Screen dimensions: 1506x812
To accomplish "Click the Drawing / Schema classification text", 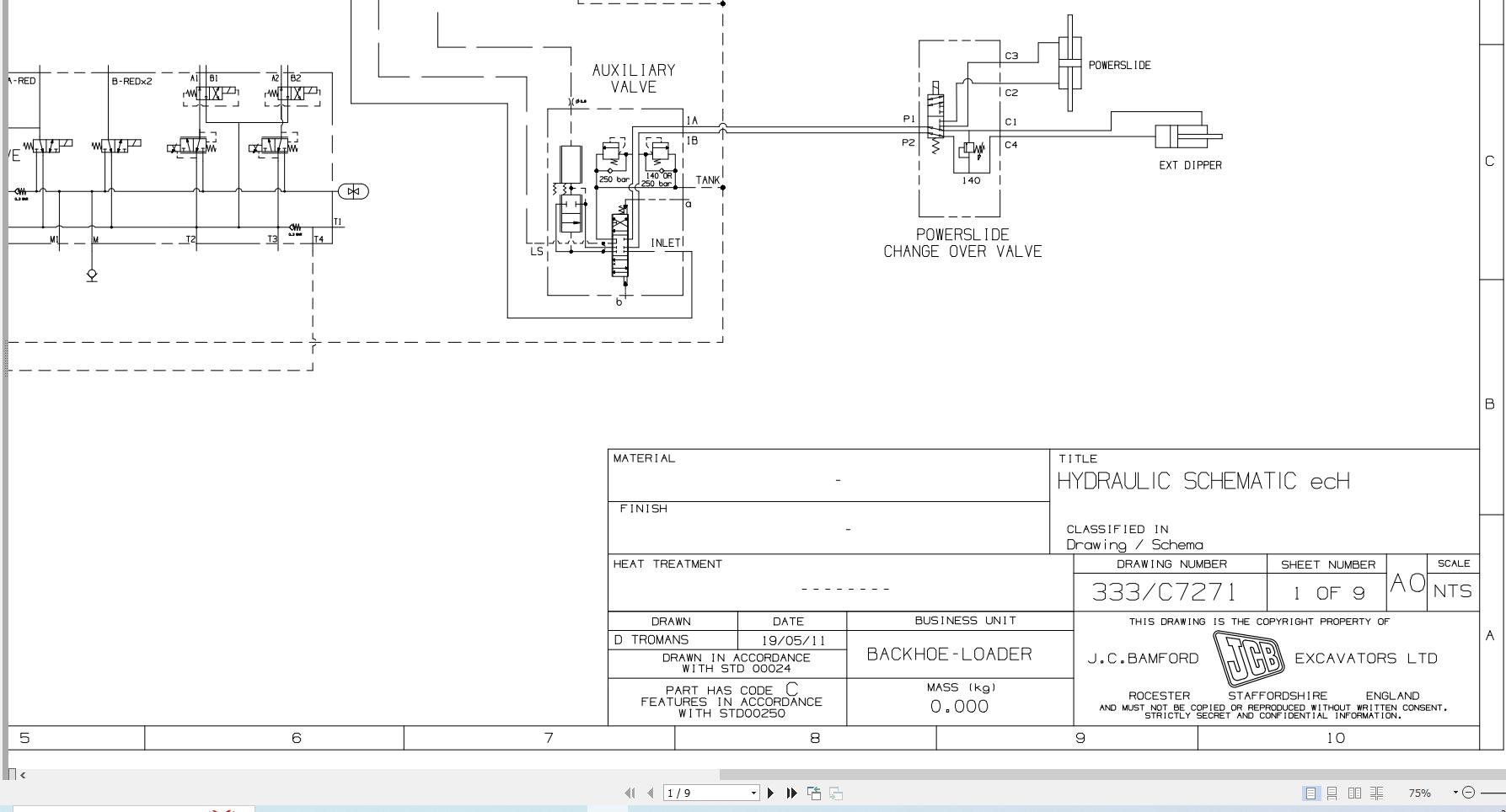I will (x=1134, y=545).
